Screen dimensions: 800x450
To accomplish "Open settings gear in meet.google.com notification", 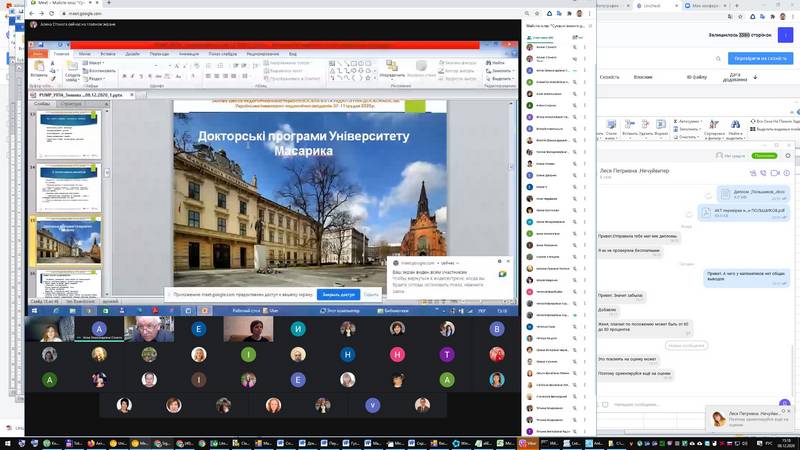I will coord(499,261).
